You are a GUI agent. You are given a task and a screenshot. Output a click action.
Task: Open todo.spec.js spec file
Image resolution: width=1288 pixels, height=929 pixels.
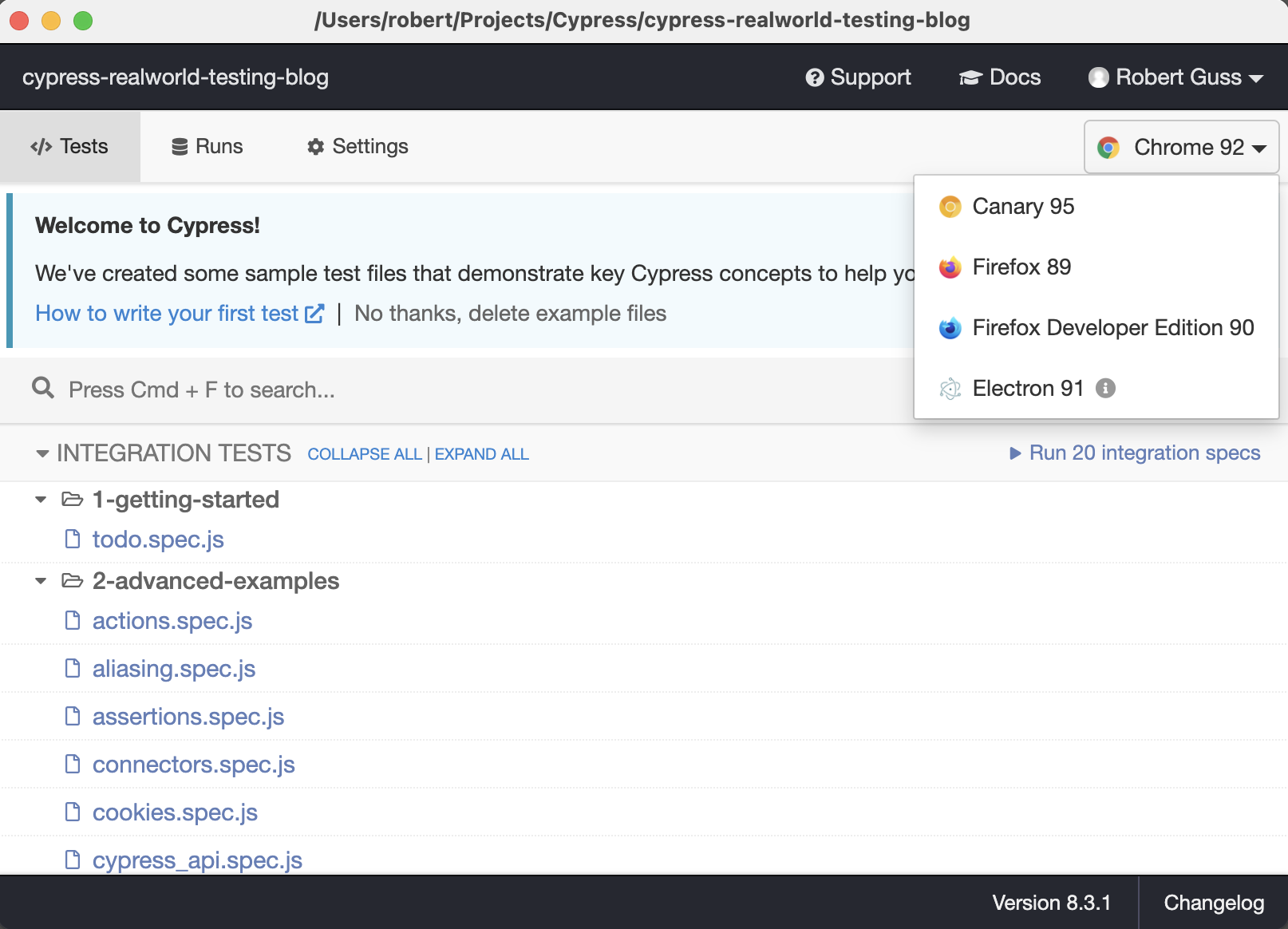click(158, 540)
